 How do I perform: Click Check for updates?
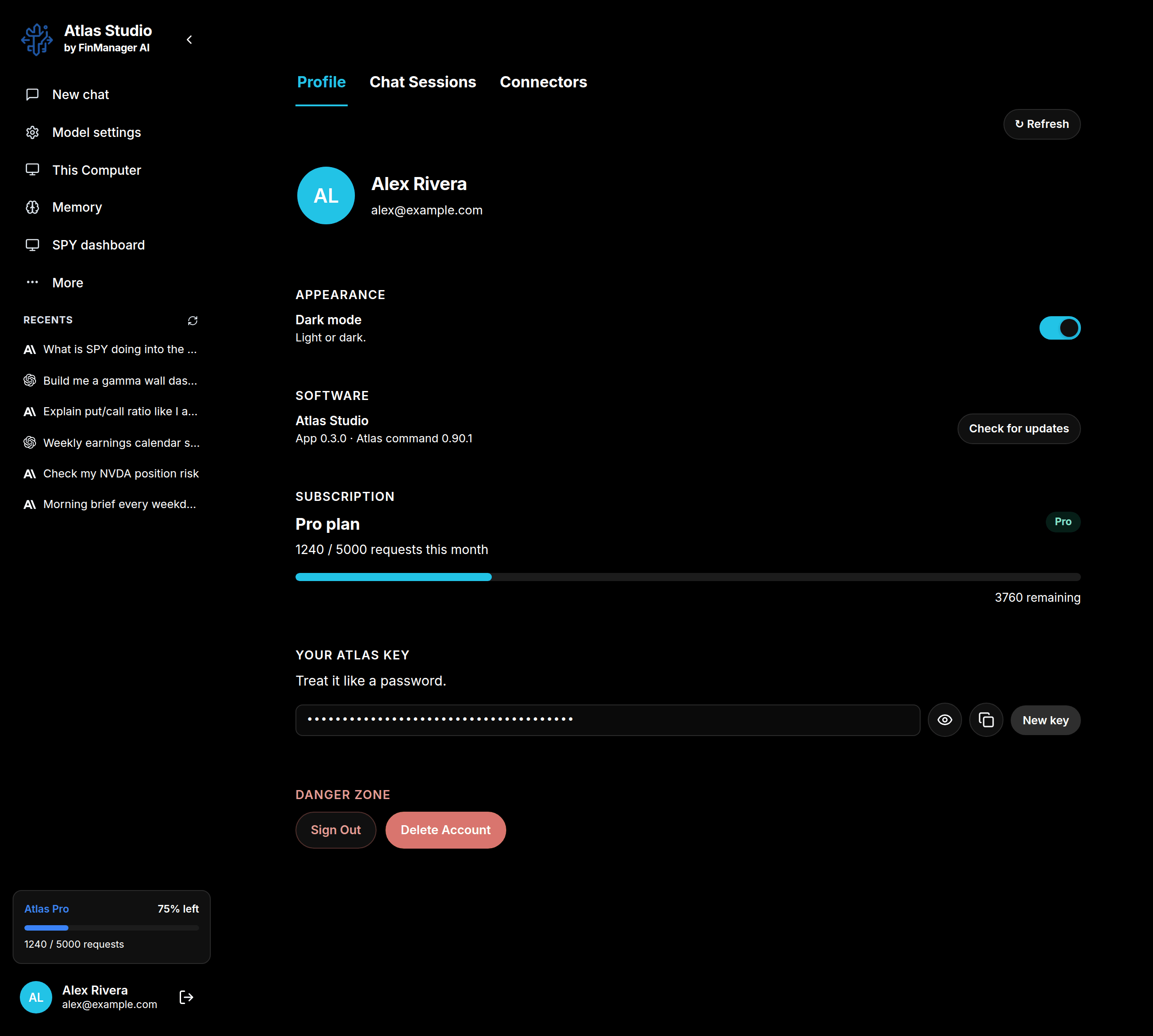[x=1019, y=429]
